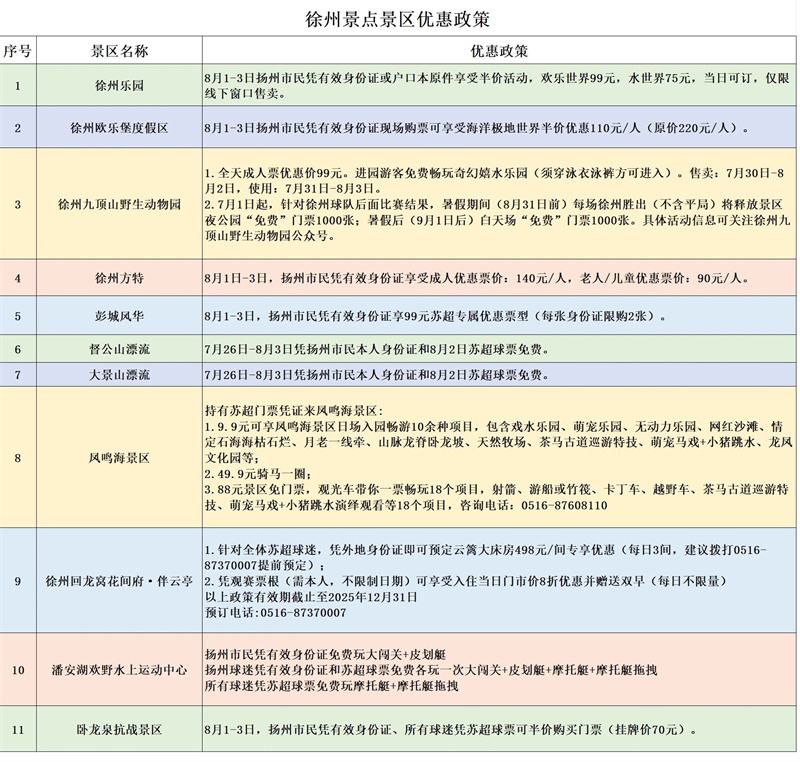This screenshot has width=800, height=762.
Task: Click the 徐州方特 name cell
Action: [x=119, y=277]
